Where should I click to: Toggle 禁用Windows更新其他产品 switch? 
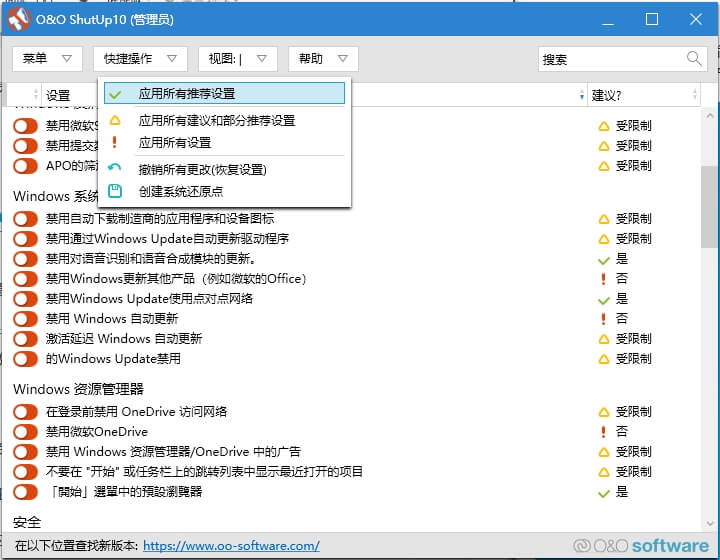pyautogui.click(x=25, y=279)
